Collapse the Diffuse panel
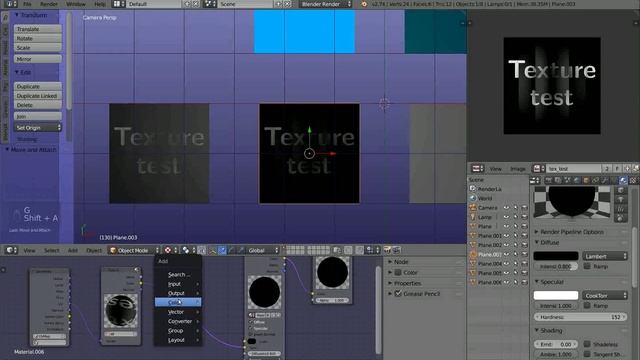 [x=537, y=242]
